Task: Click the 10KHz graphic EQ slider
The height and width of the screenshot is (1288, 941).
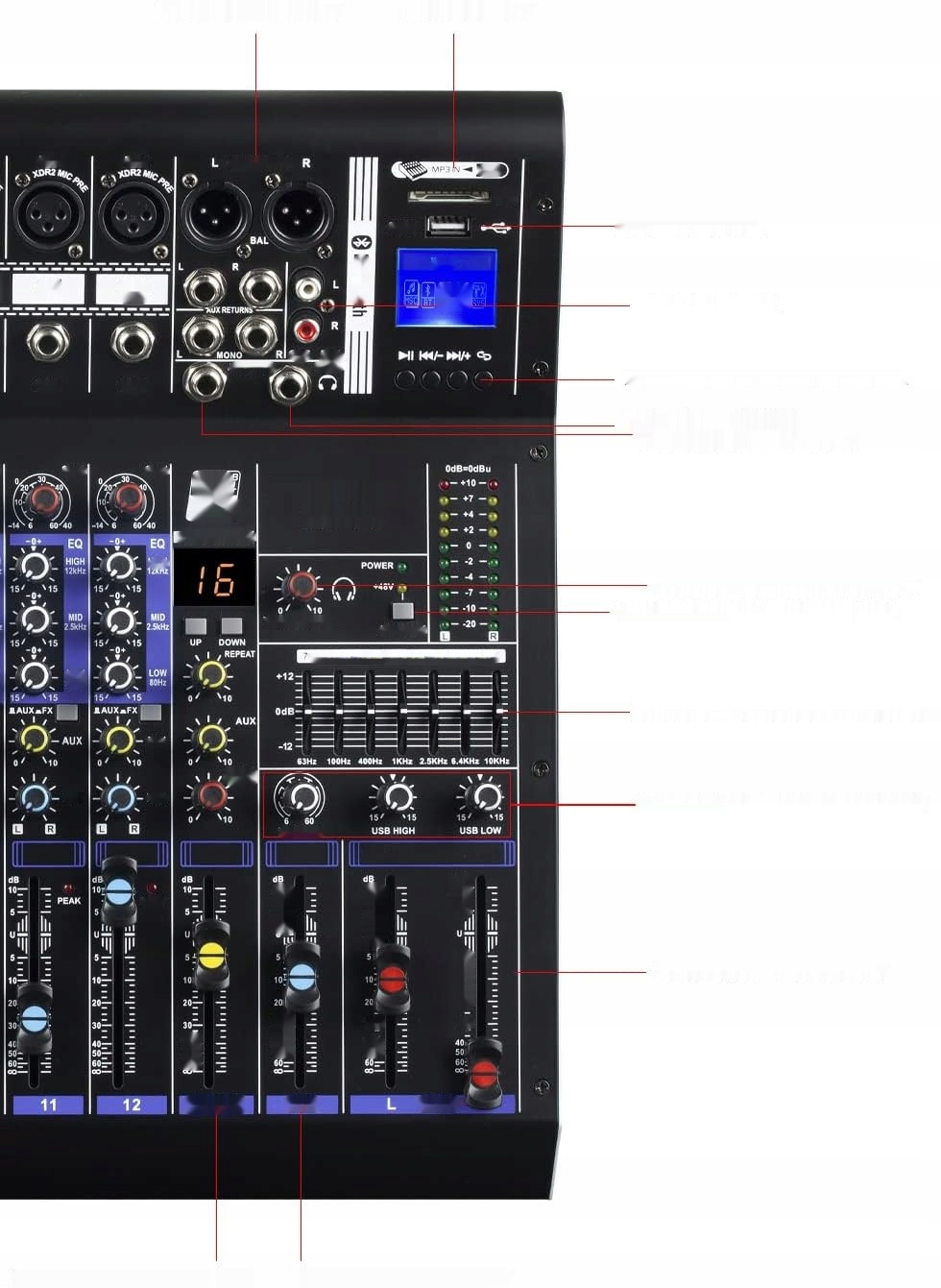Action: pyautogui.click(x=497, y=712)
